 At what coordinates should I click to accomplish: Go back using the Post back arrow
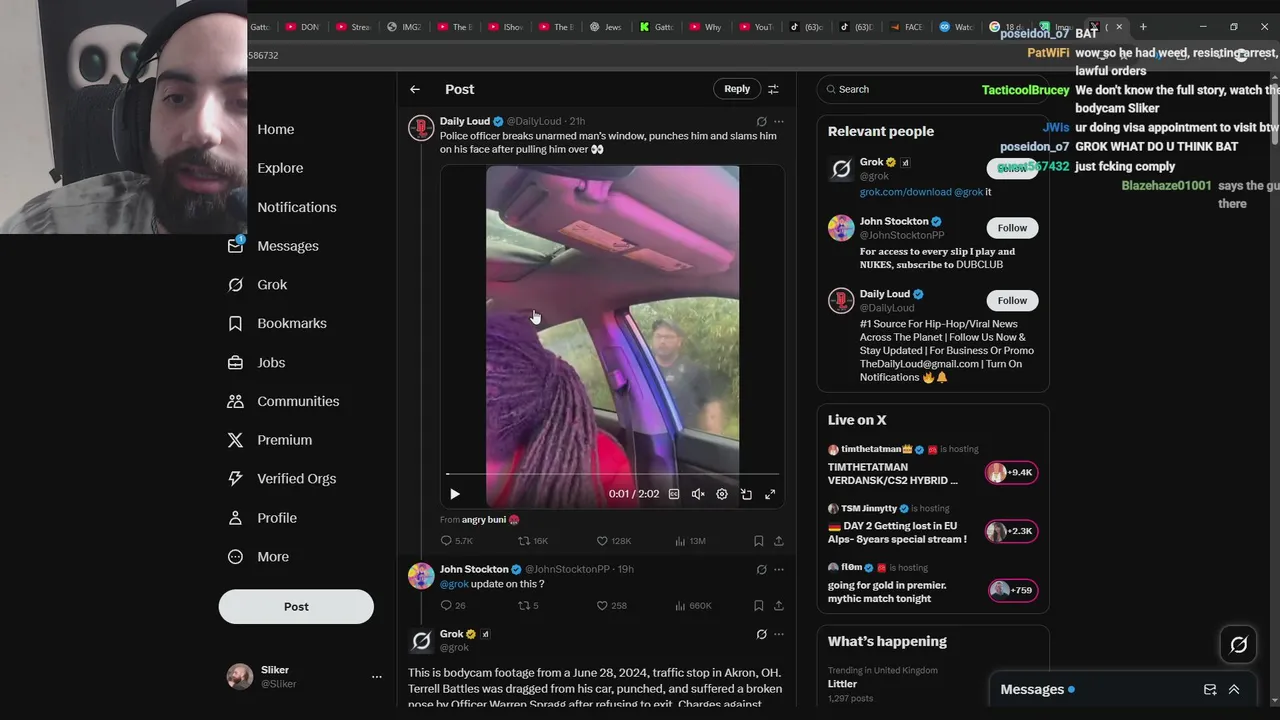tap(415, 89)
